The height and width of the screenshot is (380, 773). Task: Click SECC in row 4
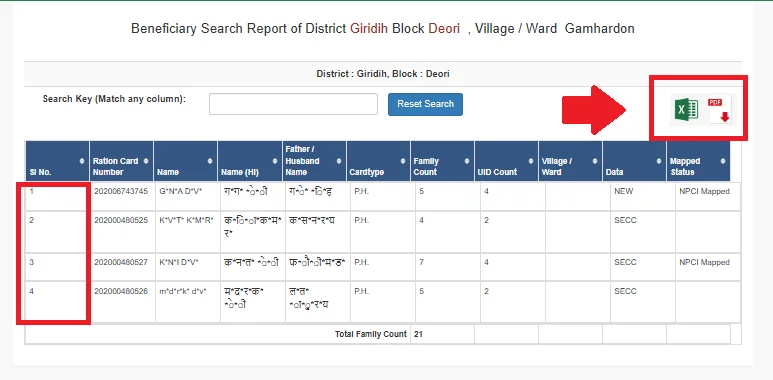click(x=625, y=291)
